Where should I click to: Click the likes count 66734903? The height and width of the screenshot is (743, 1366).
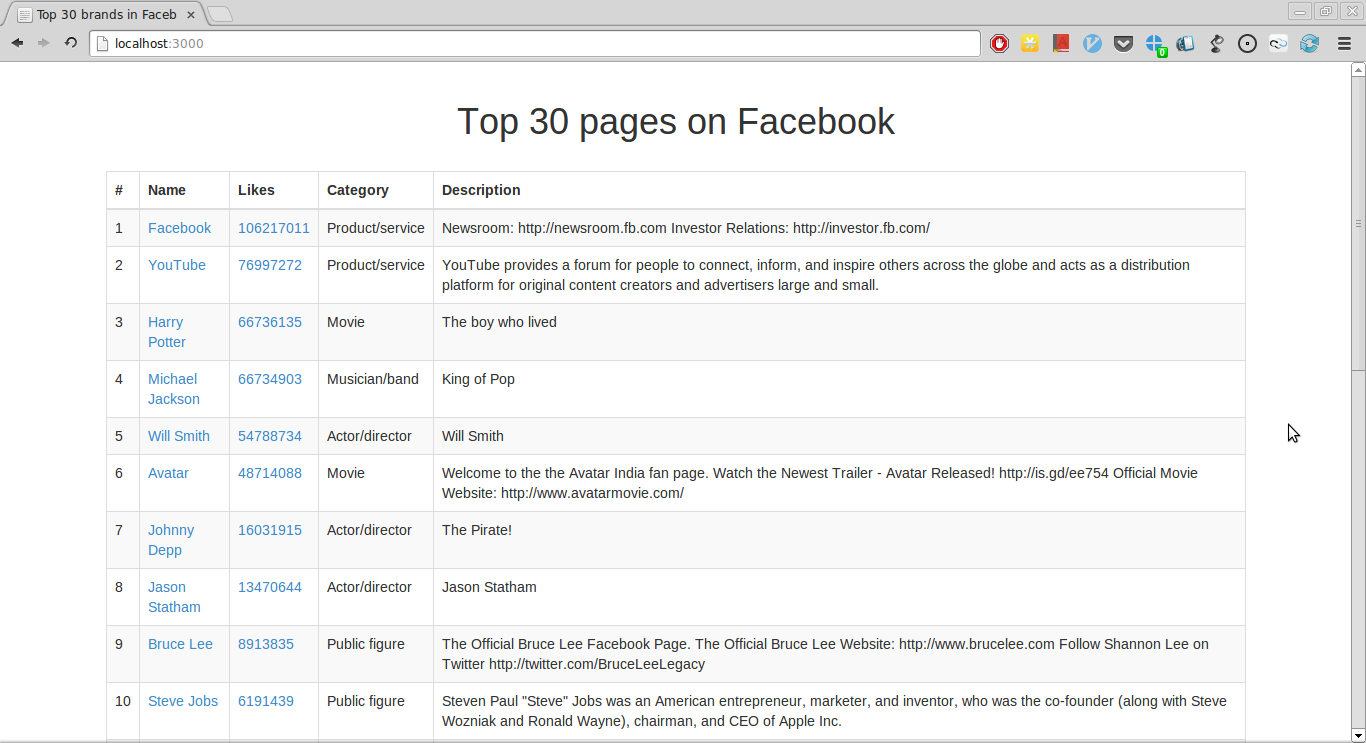pos(270,379)
